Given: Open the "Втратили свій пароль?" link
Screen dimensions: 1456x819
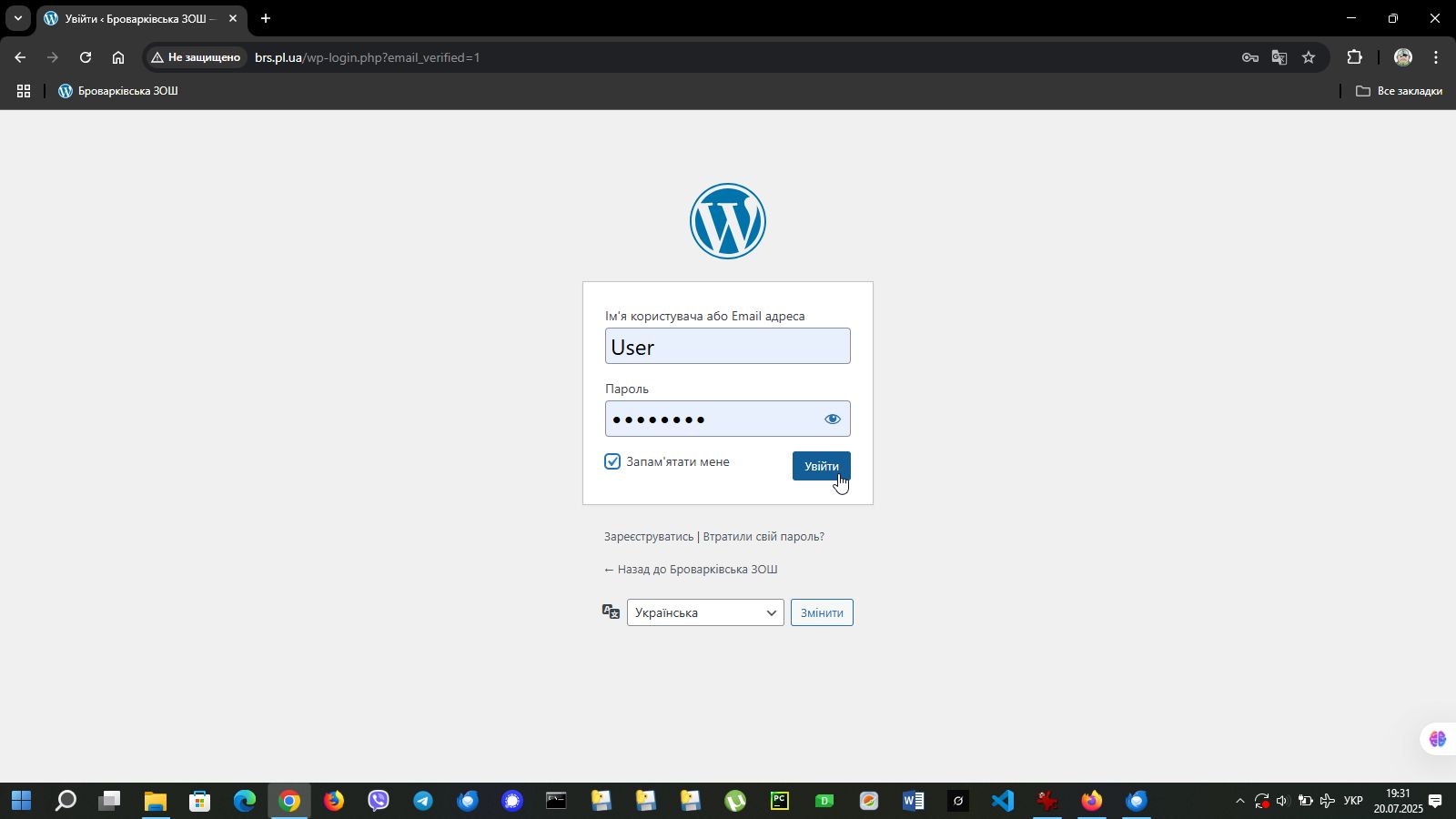Looking at the screenshot, I should coord(763,537).
